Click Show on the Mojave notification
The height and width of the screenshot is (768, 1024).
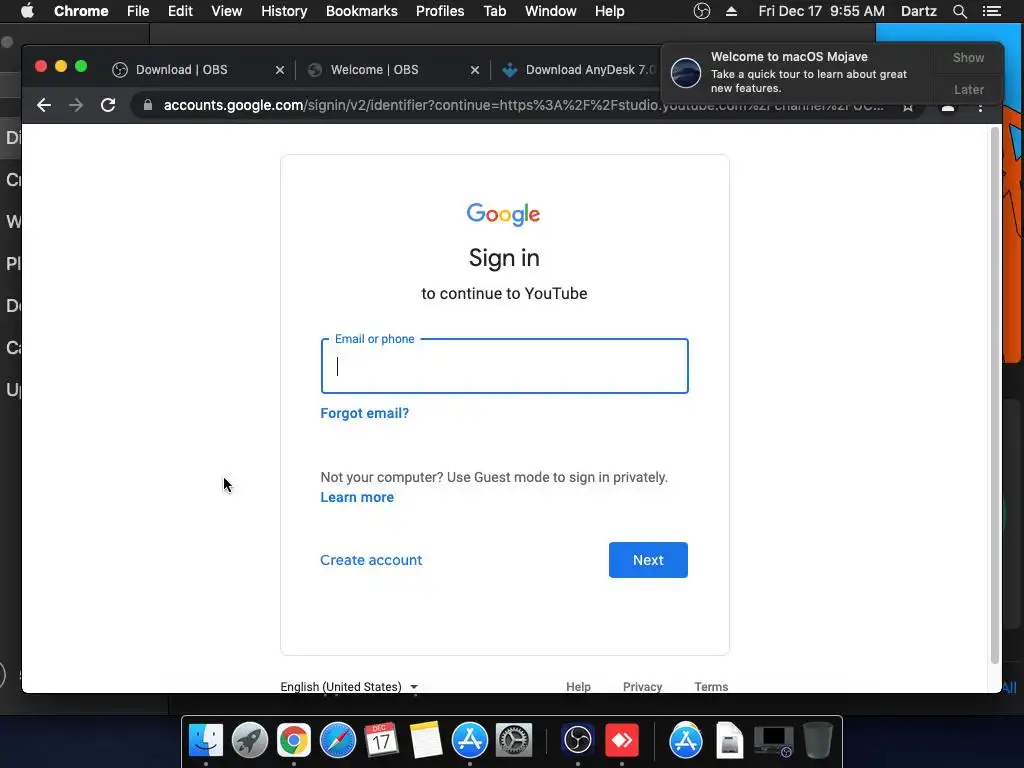click(968, 58)
